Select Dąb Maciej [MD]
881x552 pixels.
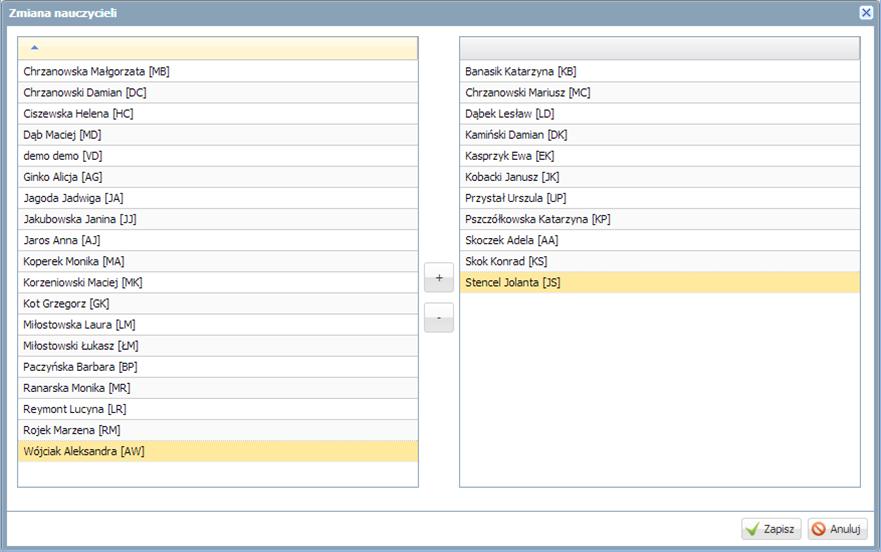[x=218, y=135]
